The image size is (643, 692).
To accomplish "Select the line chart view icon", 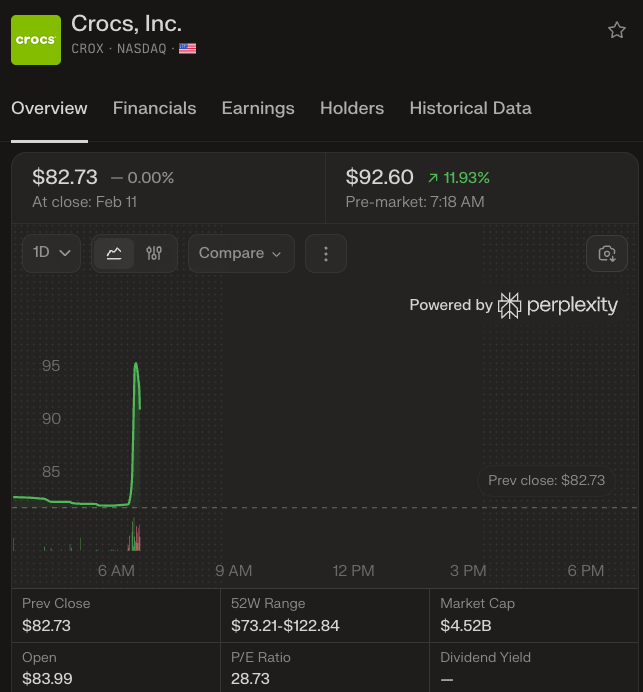I will pyautogui.click(x=114, y=253).
